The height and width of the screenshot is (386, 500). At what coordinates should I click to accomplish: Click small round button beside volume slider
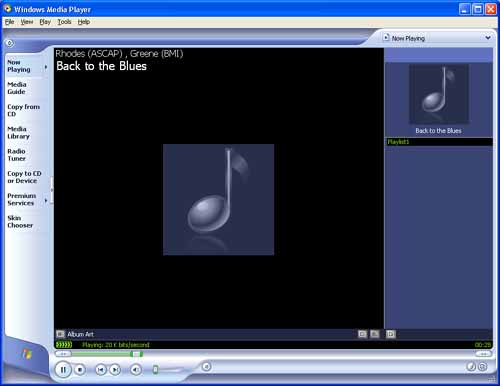click(x=206, y=367)
